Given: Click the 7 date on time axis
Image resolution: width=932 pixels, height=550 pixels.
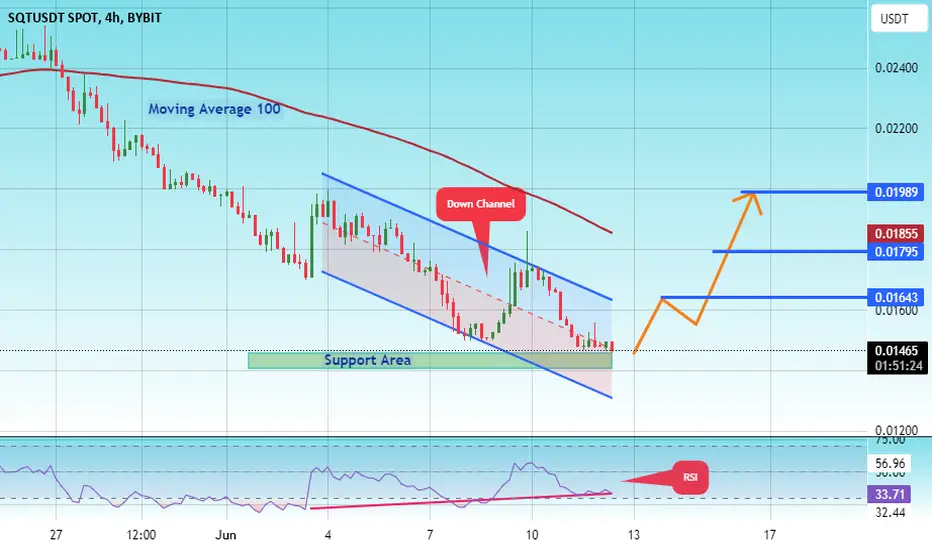Looking at the screenshot, I should [x=430, y=535].
